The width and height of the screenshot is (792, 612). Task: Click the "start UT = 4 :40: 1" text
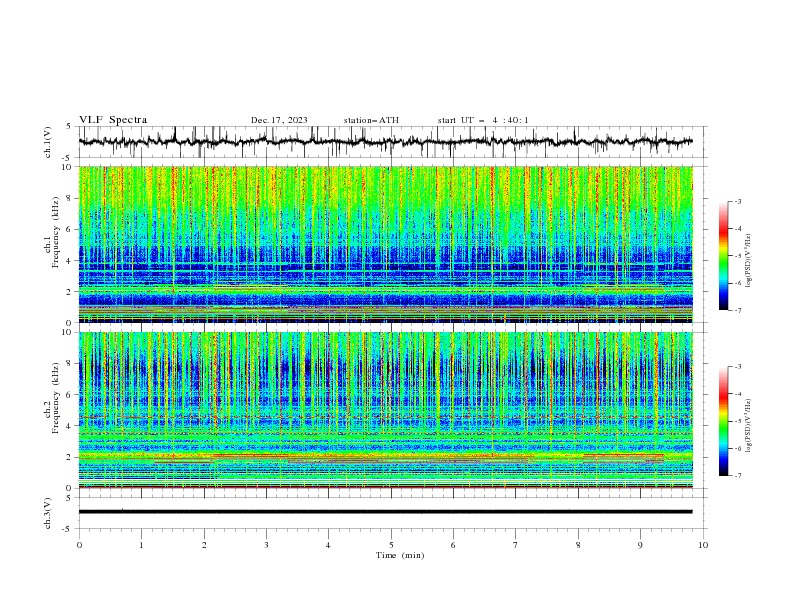[x=483, y=120]
